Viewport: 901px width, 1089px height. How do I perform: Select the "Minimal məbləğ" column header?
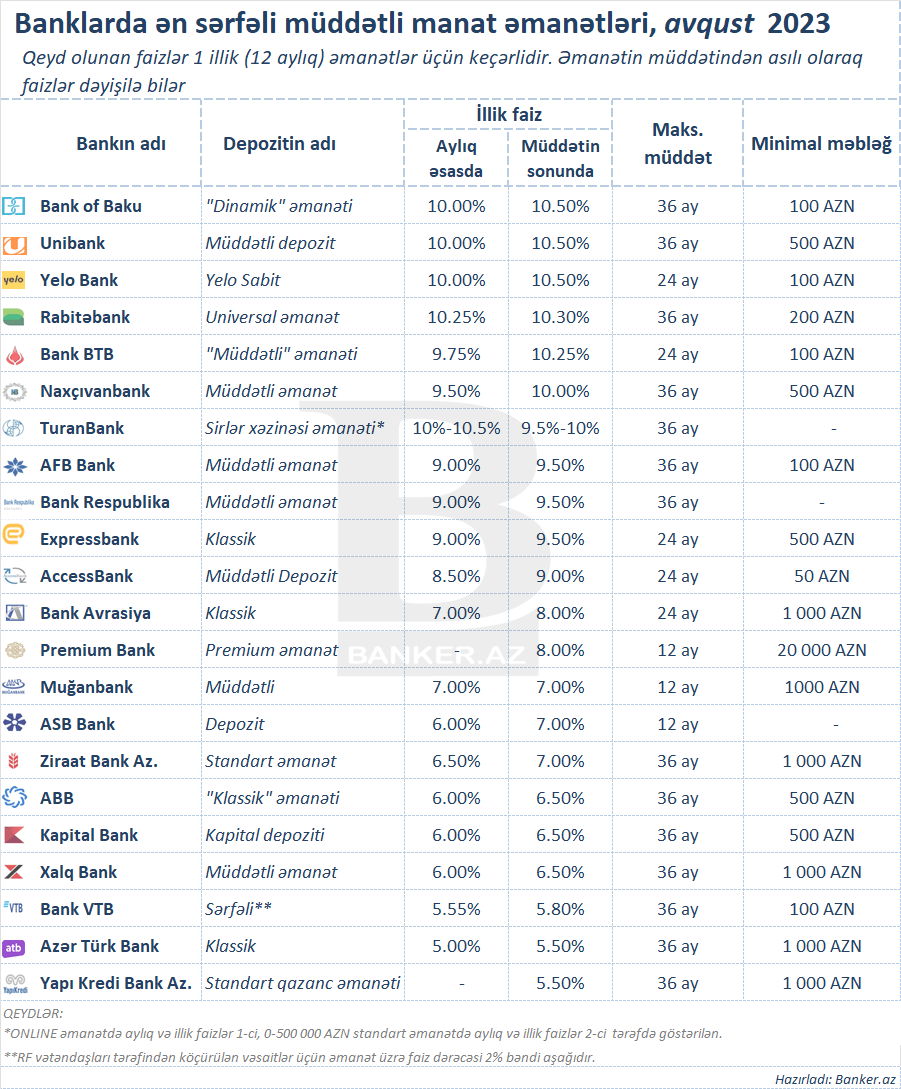pyautogui.click(x=821, y=143)
